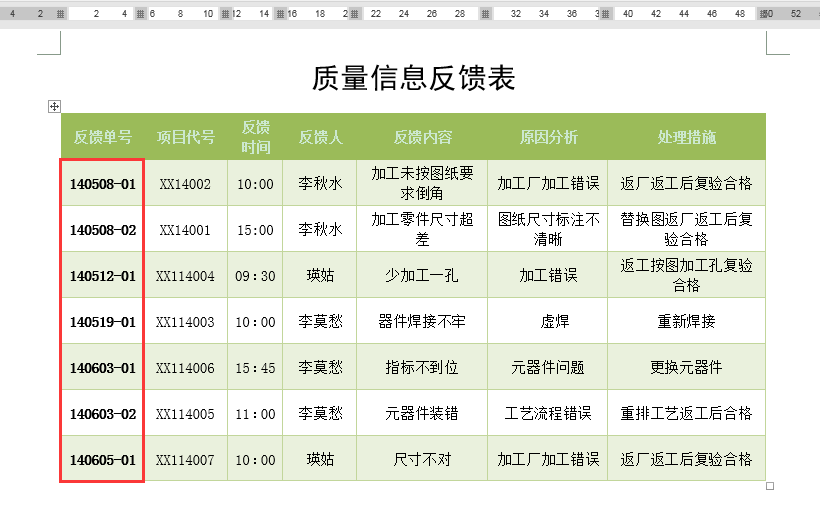Click the table move handle icon
The image size is (820, 520).
tap(54, 107)
